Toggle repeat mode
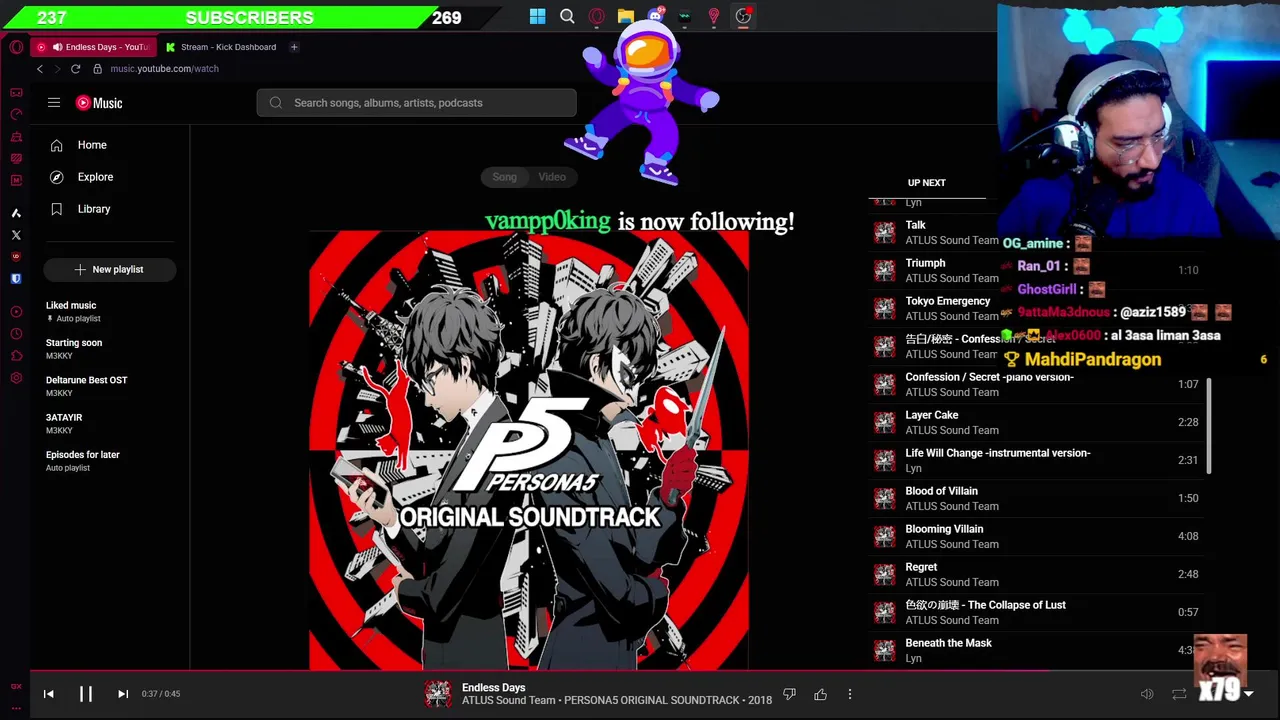 click(x=1179, y=694)
